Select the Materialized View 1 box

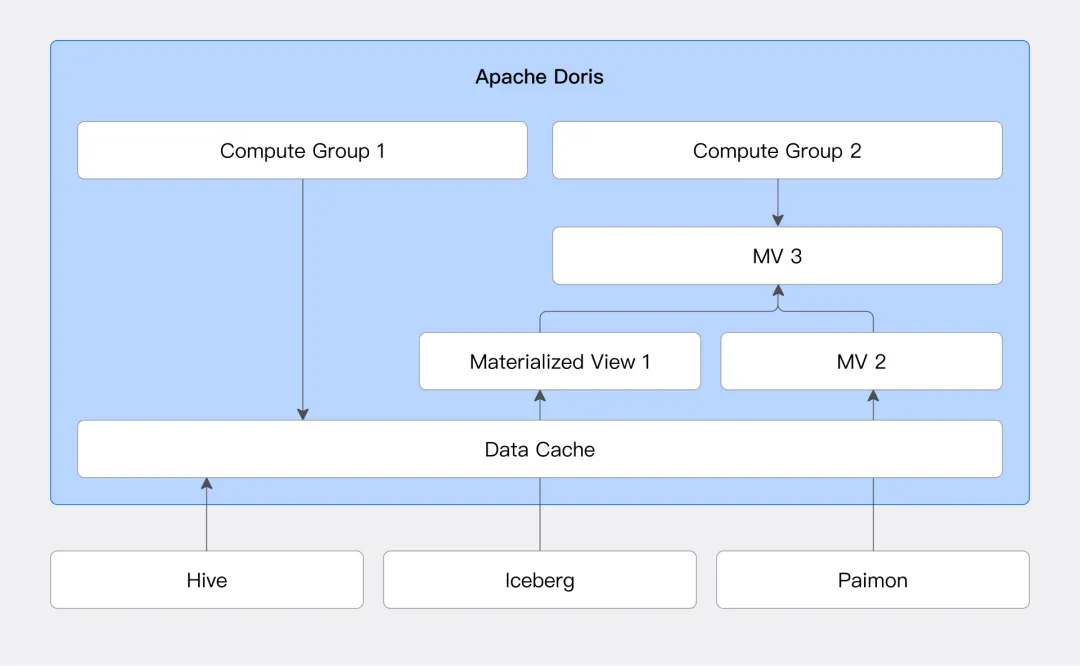pos(560,361)
